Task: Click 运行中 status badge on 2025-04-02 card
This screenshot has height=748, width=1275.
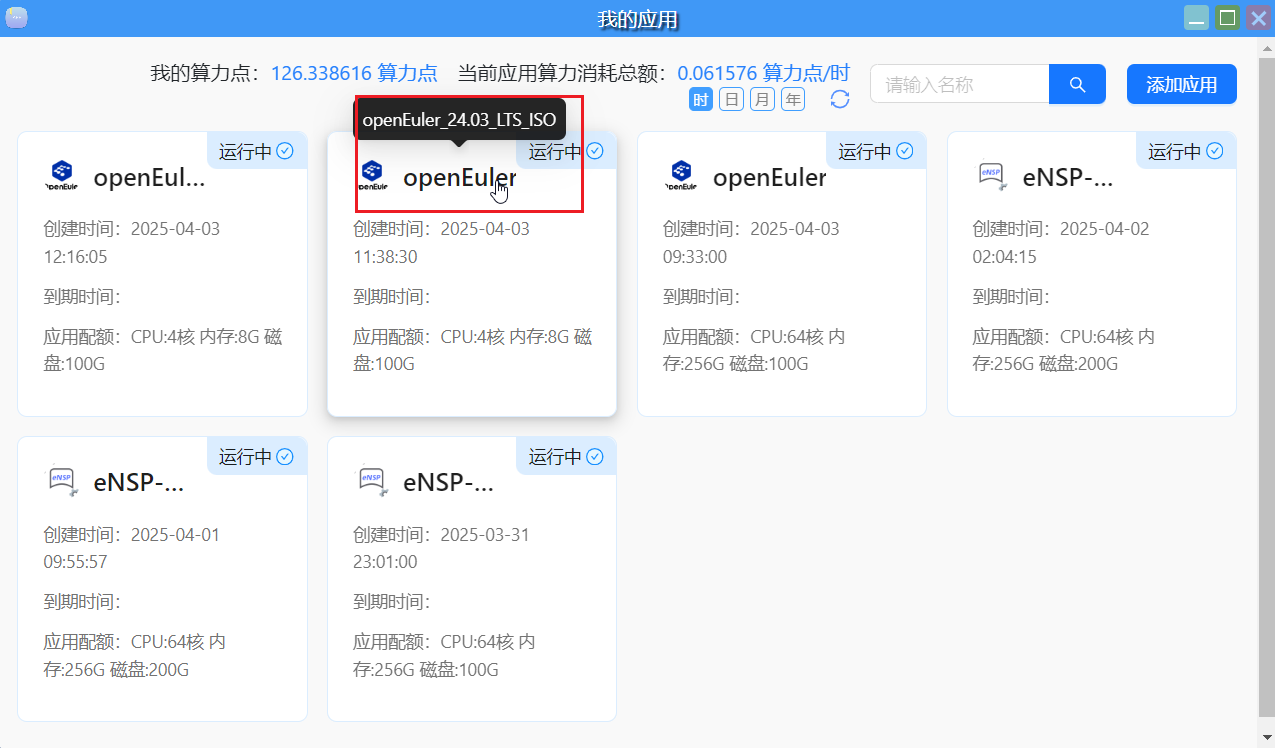Action: coord(1186,151)
